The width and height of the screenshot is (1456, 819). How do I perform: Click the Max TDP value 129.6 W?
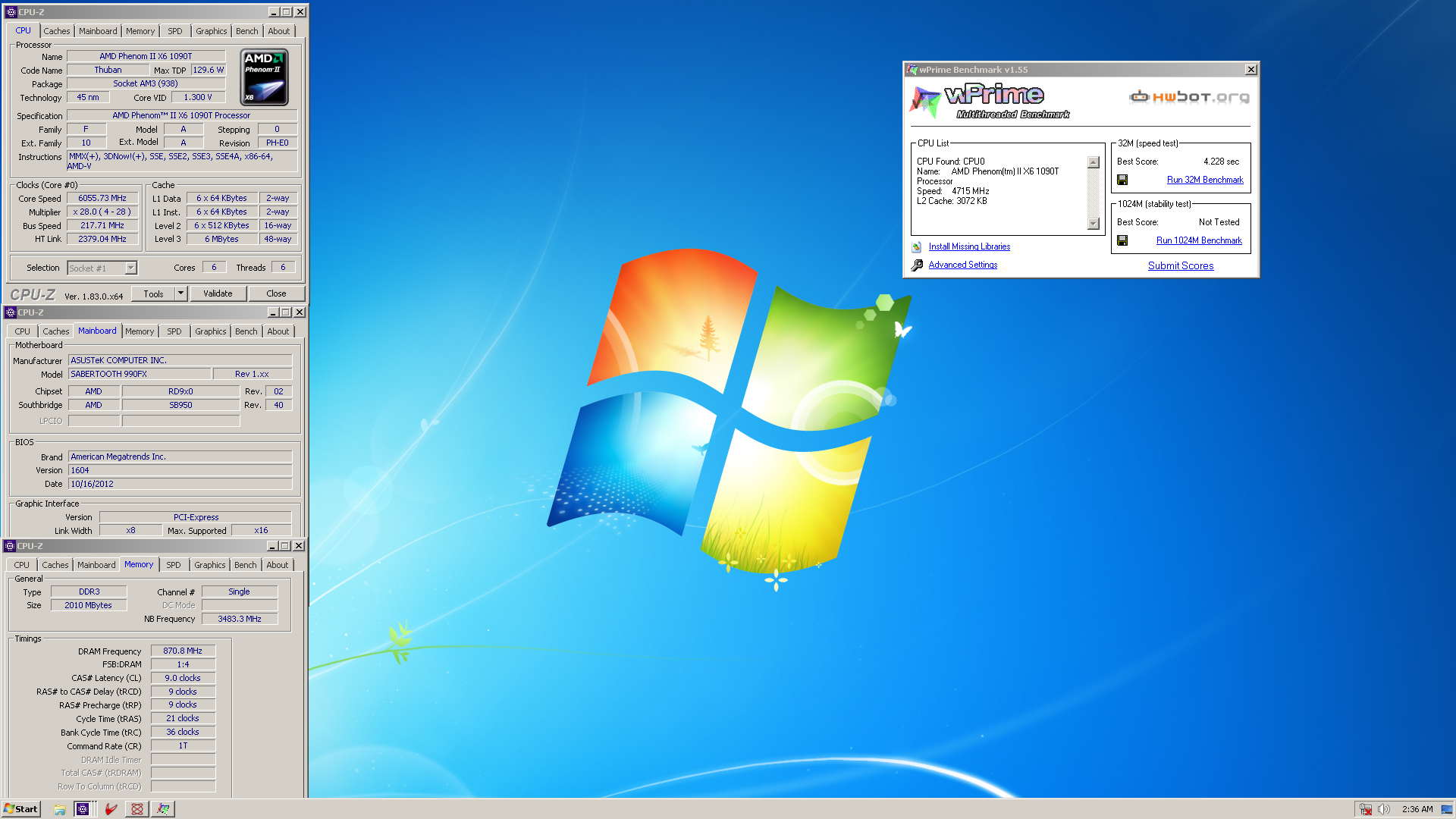[208, 70]
